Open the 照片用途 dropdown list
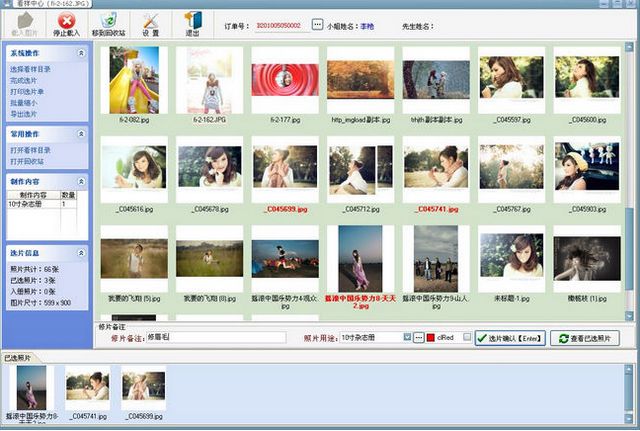This screenshot has width=640, height=431. pos(405,338)
